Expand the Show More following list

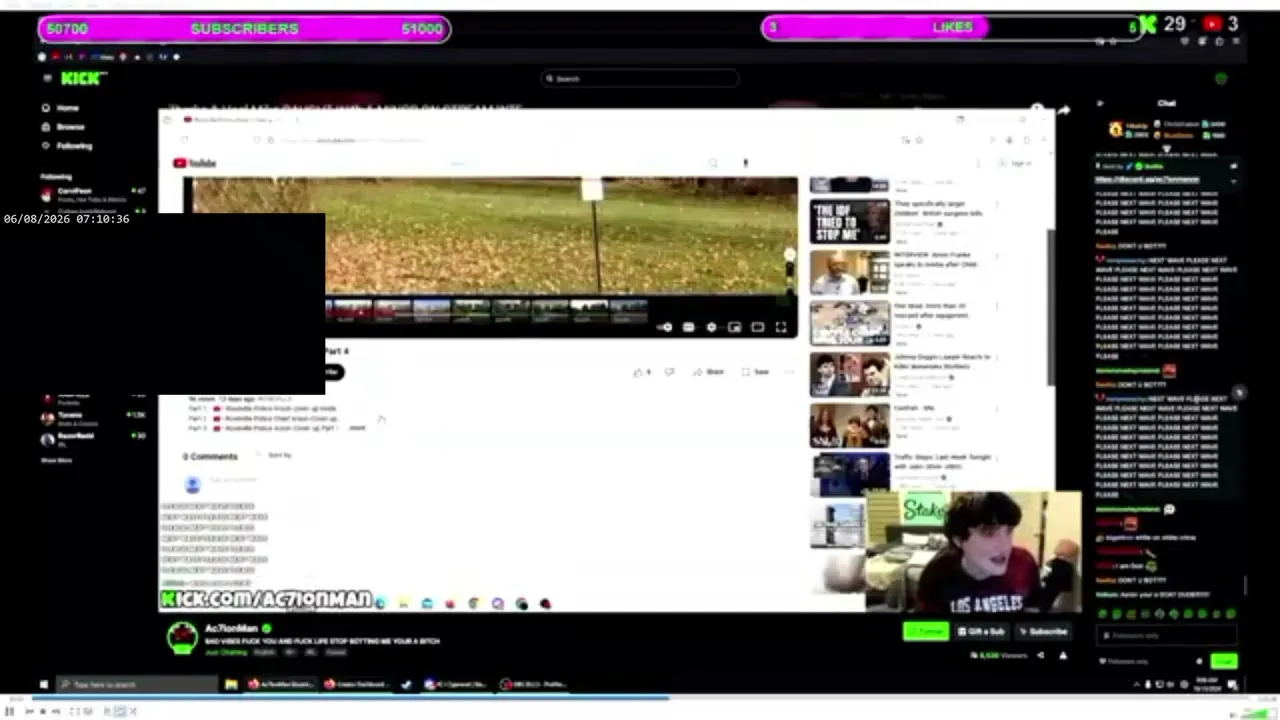[x=56, y=460]
